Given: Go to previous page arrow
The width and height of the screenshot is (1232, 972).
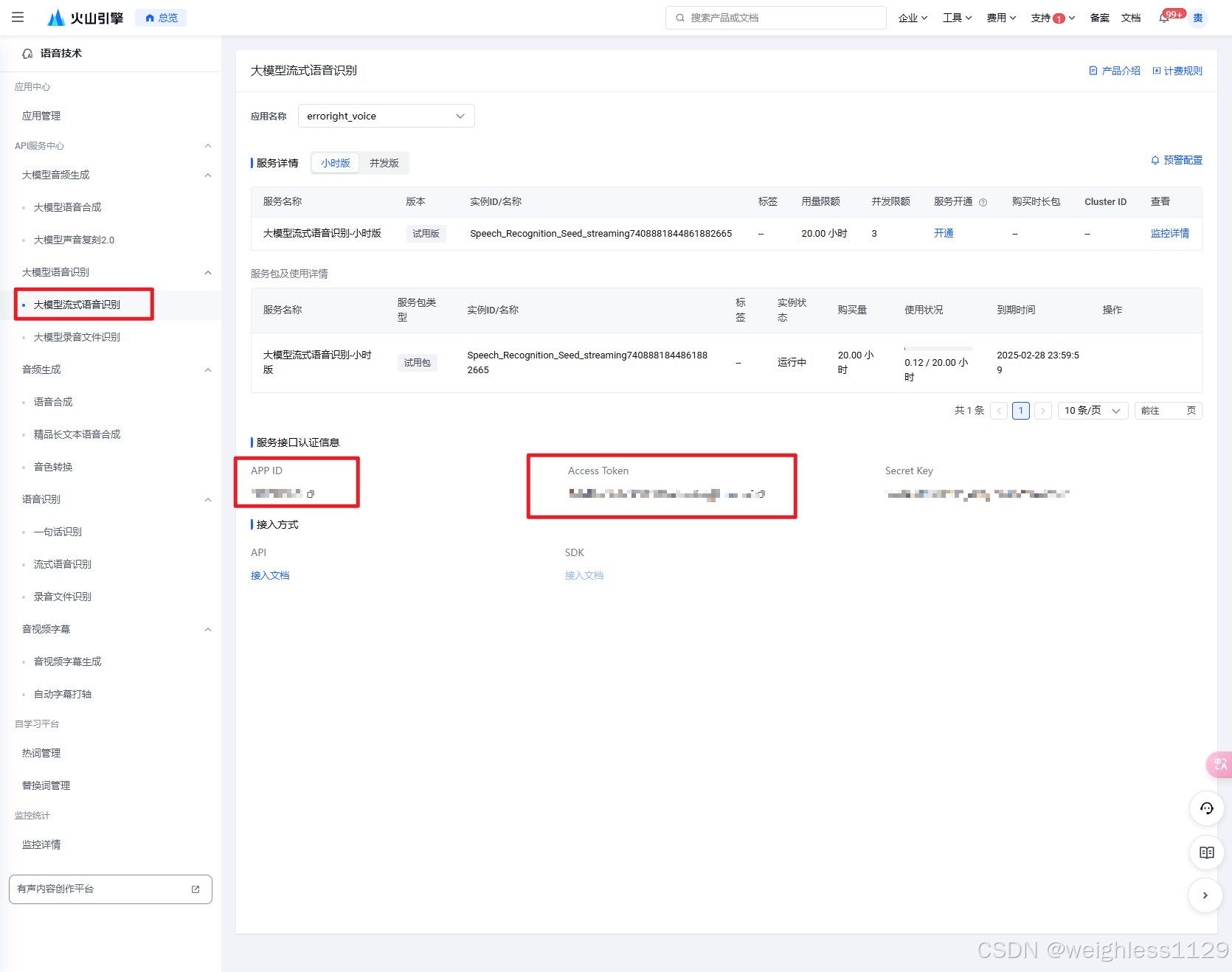Looking at the screenshot, I should 999,411.
